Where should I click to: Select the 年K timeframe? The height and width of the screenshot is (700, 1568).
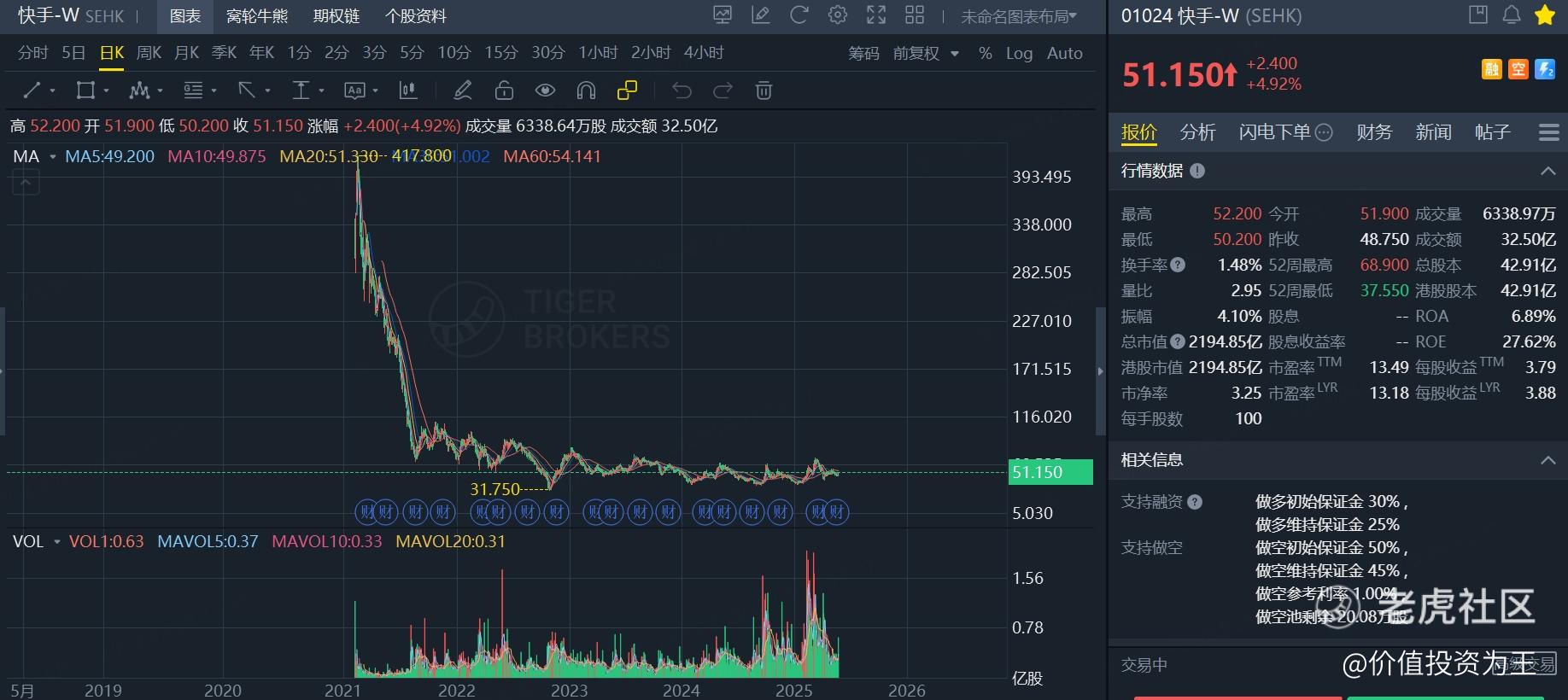click(261, 53)
